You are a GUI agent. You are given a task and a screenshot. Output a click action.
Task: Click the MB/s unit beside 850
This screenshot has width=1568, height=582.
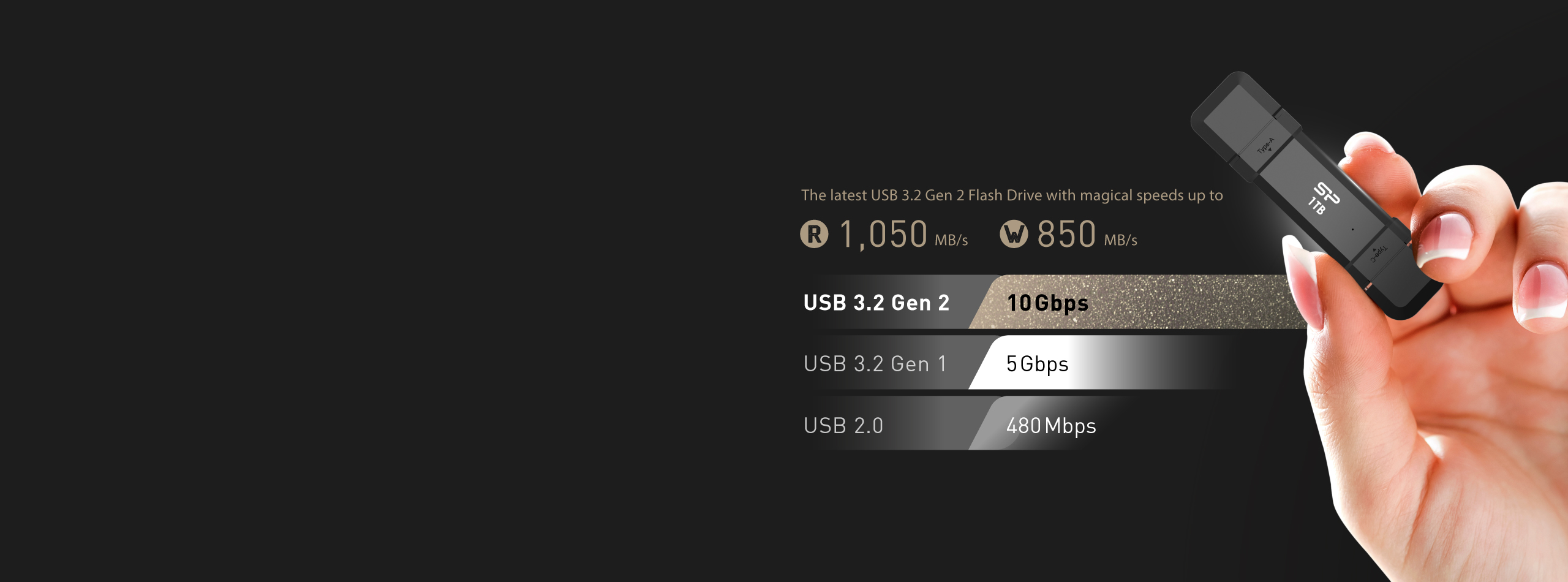(1120, 240)
